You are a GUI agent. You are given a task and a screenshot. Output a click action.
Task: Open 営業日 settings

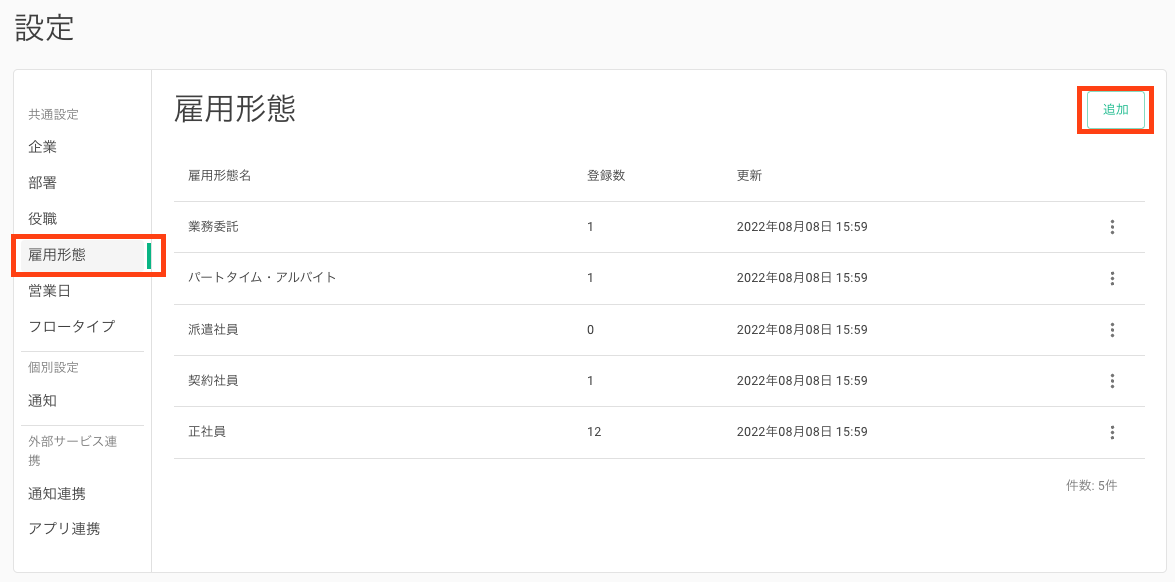[49, 291]
